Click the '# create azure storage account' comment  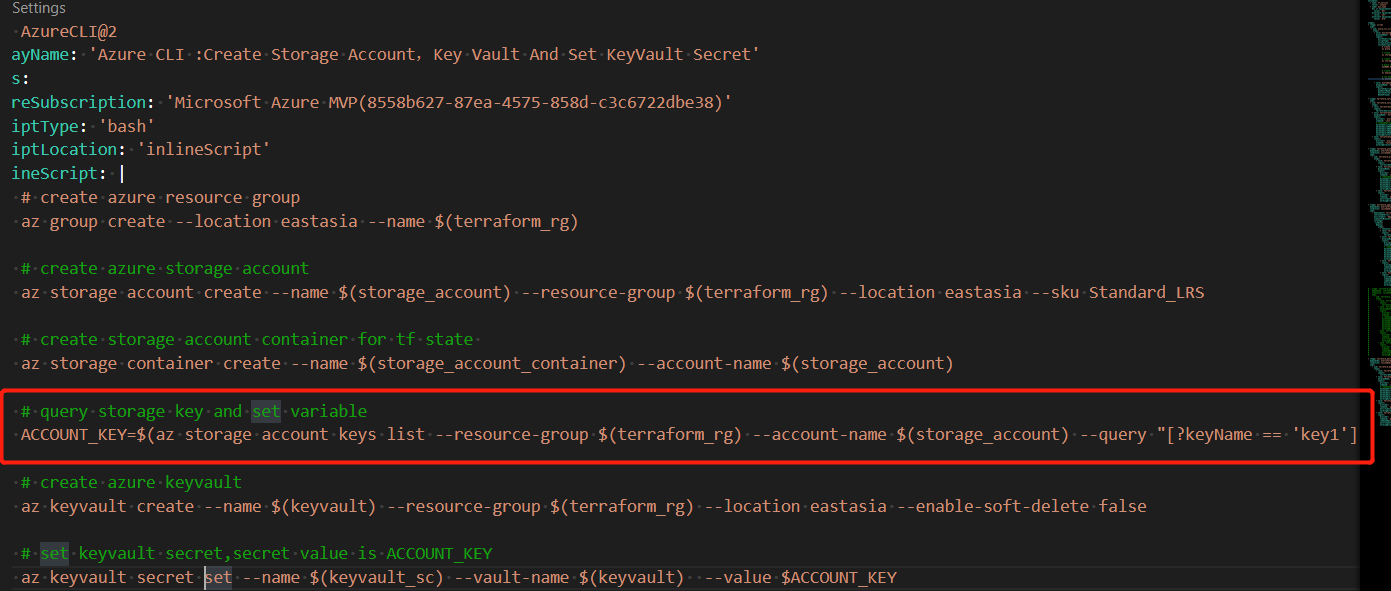165,268
